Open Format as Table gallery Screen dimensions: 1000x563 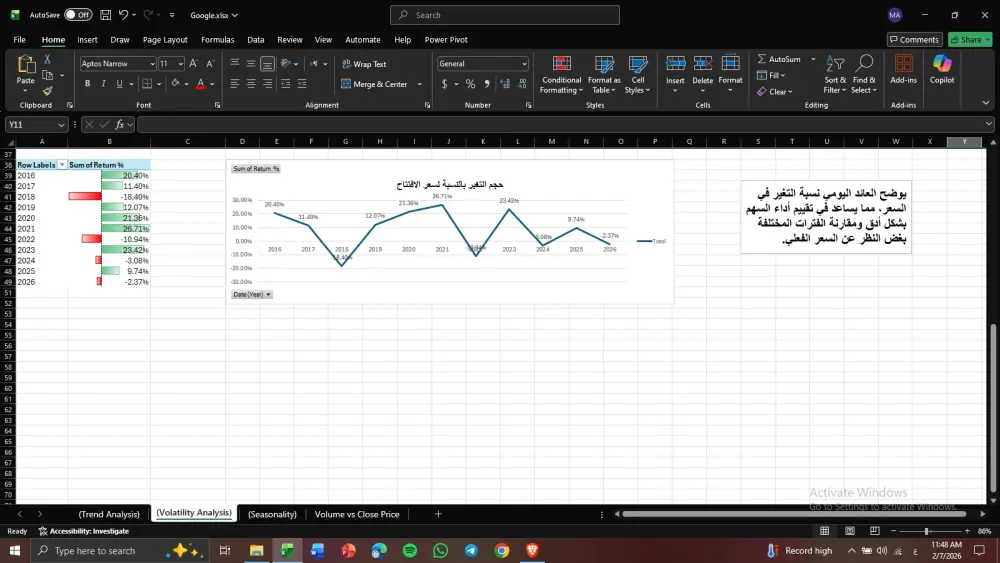click(x=604, y=75)
